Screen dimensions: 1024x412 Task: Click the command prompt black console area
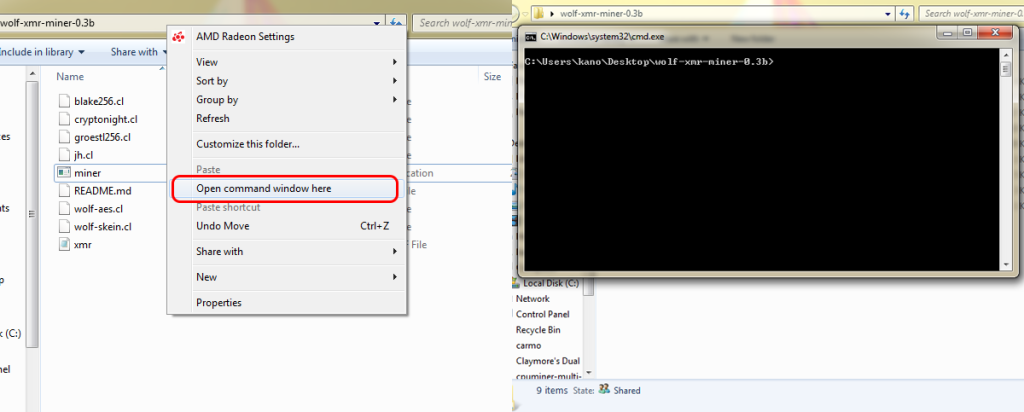[x=762, y=160]
